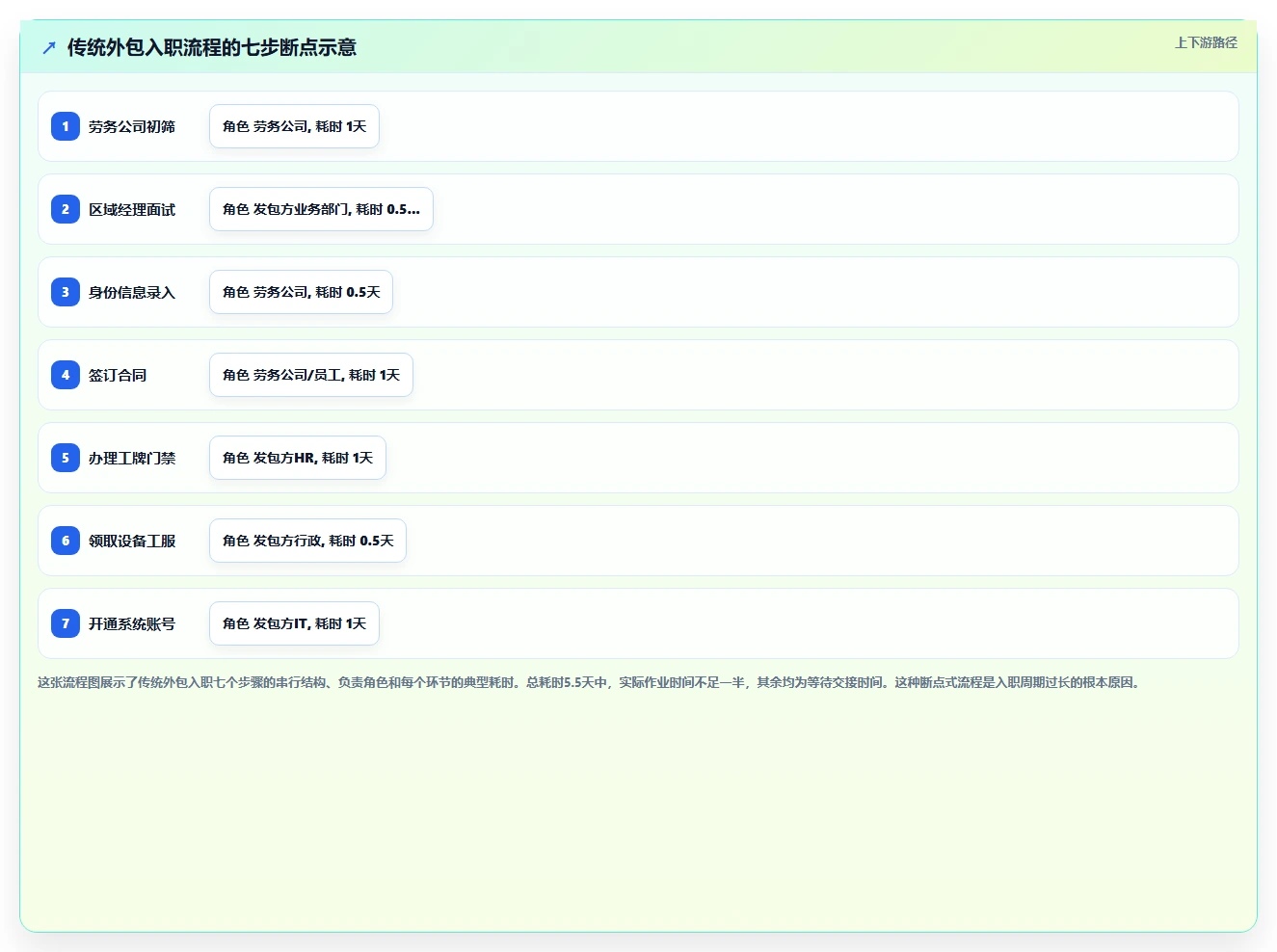Click the 发包方HR 耗时 1天 chip

tap(298, 458)
